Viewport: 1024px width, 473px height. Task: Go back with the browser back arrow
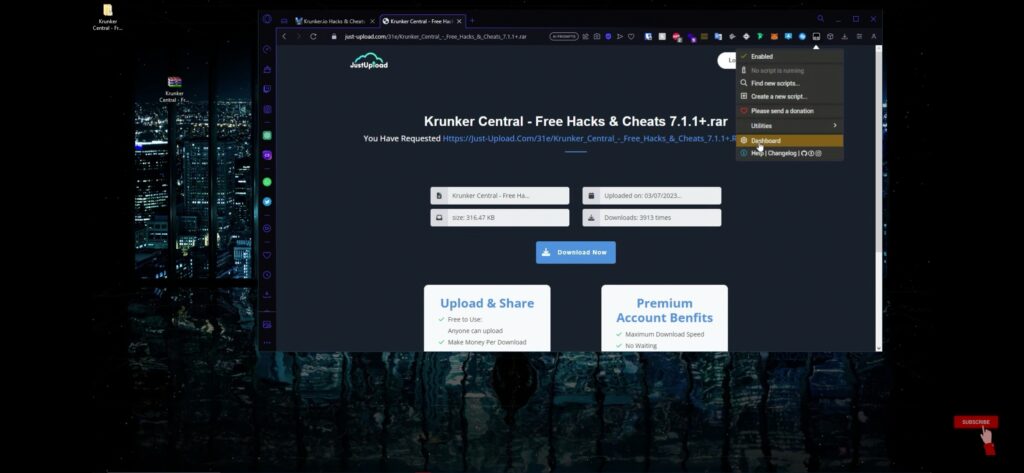(284, 37)
